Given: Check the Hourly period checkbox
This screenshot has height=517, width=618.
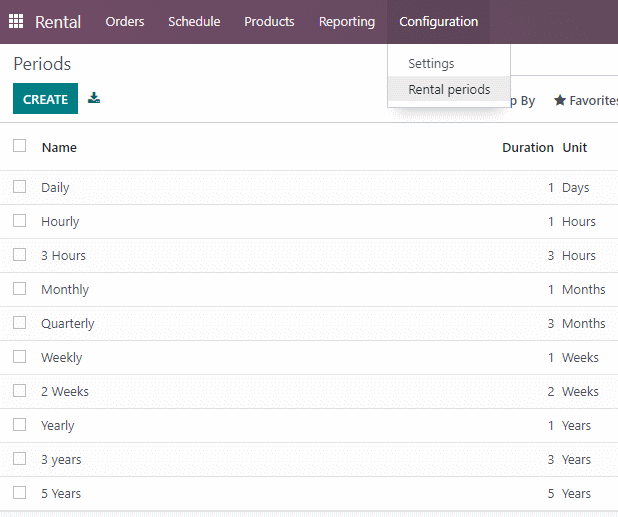Looking at the screenshot, I should tap(19, 221).
